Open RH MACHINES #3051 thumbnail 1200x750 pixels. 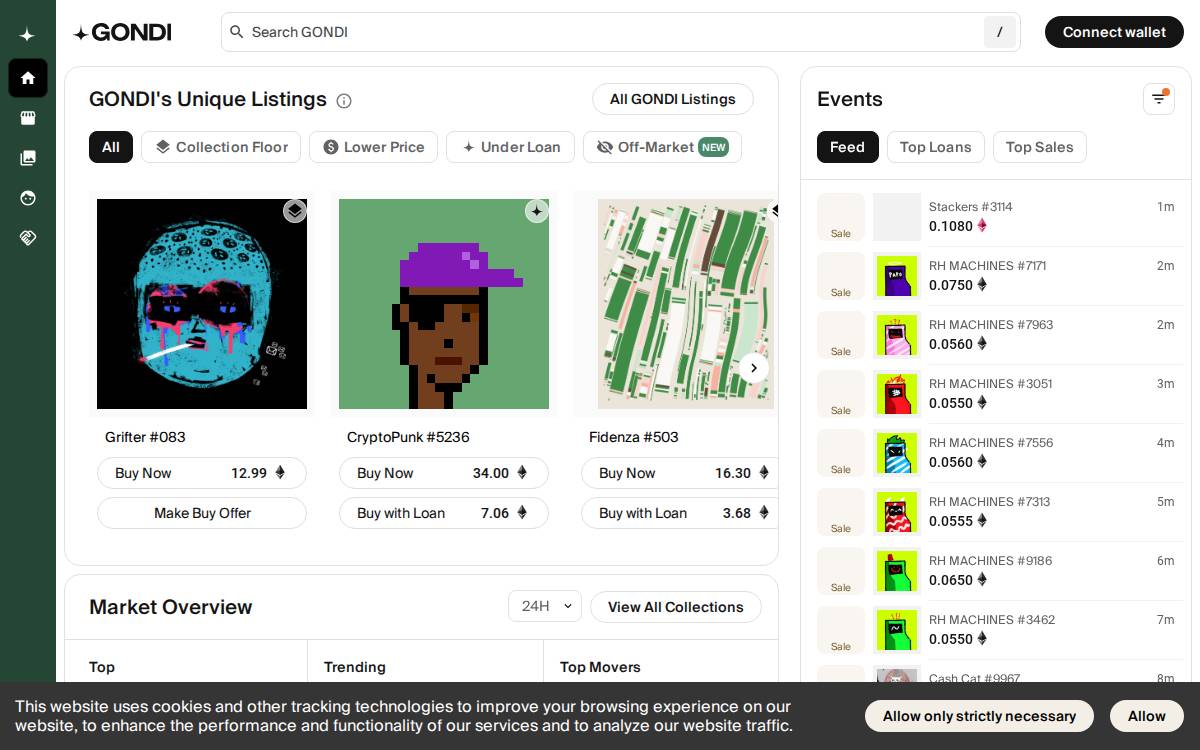tap(897, 394)
